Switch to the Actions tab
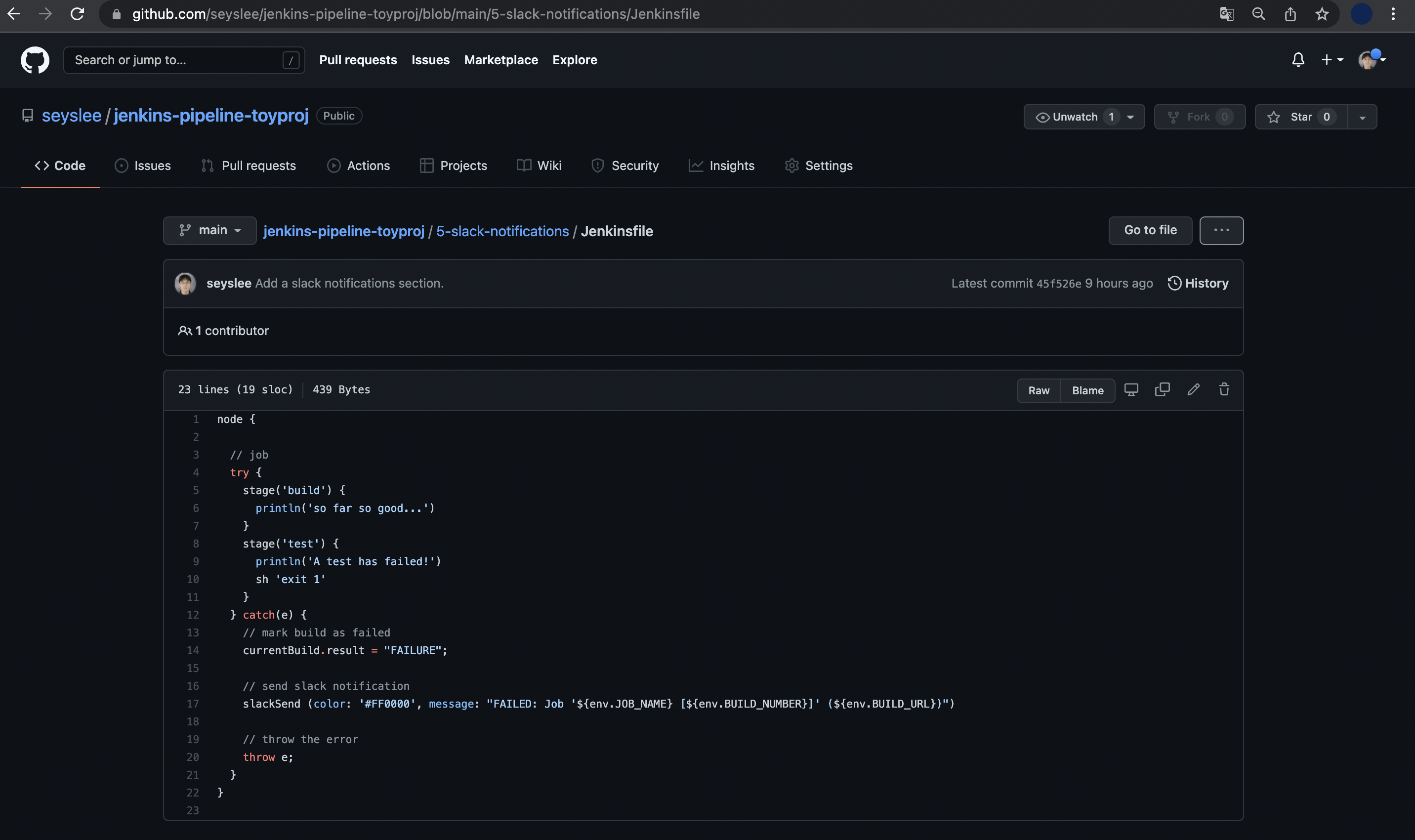Viewport: 1415px width, 840px height. (x=358, y=166)
